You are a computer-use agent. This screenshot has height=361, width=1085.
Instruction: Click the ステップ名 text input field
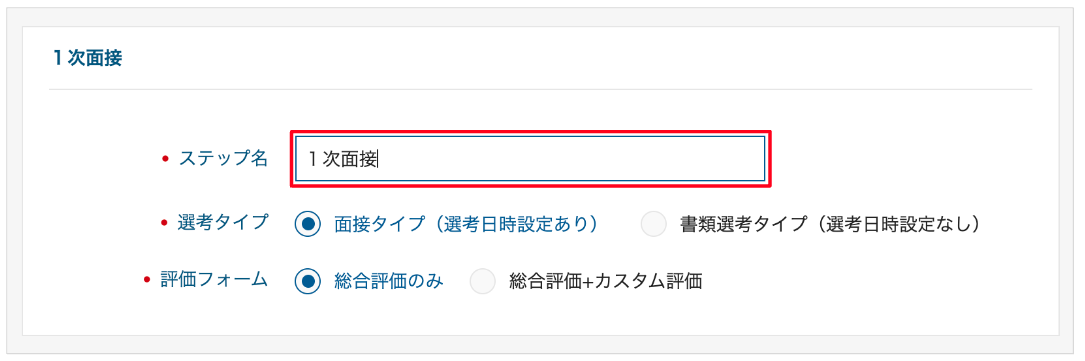[530, 159]
